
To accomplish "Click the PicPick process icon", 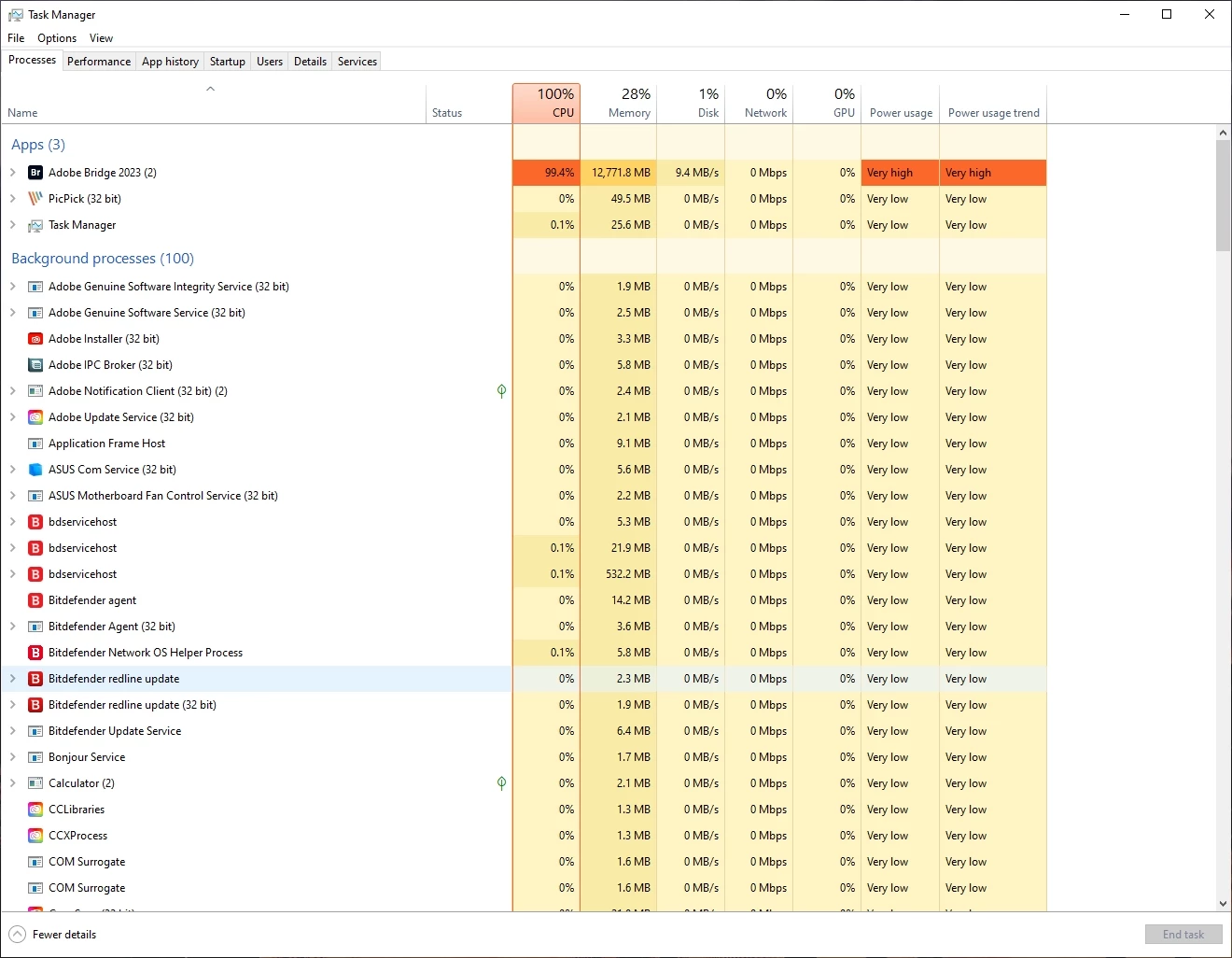I will click(35, 199).
